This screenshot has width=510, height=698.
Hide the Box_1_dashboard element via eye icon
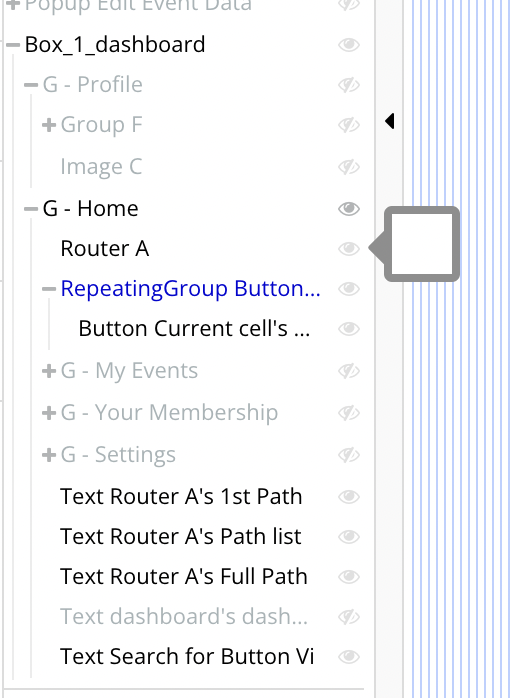click(348, 45)
